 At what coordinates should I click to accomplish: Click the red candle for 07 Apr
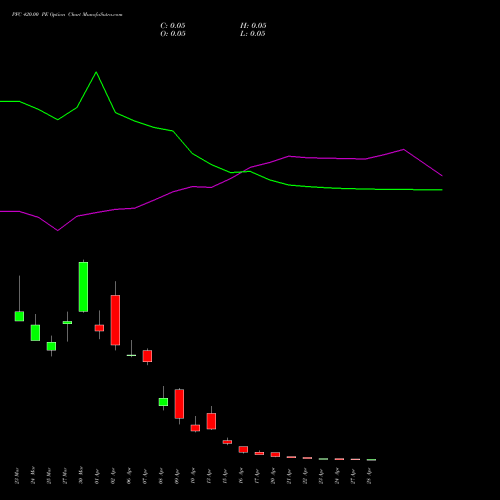click(147, 356)
